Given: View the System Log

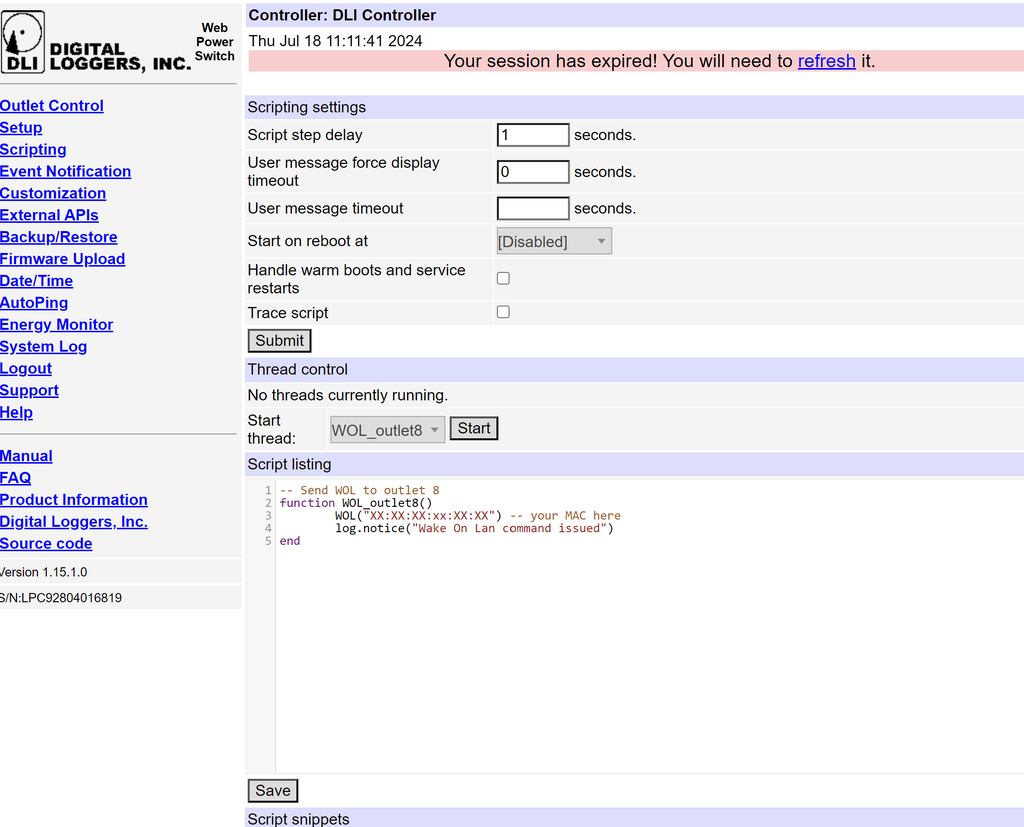Looking at the screenshot, I should click(x=43, y=346).
